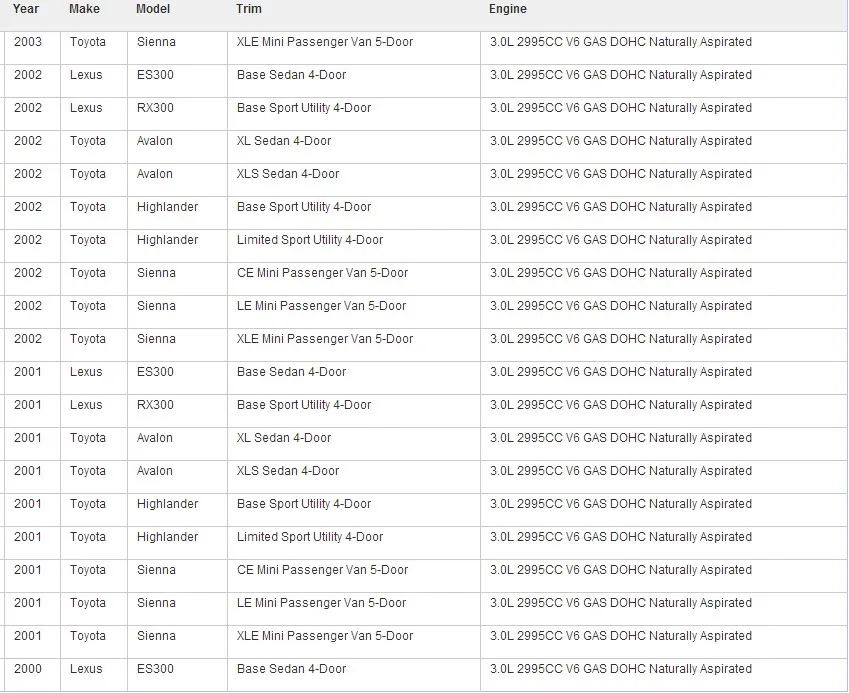Screen dimensions: 849x693
Task: Select XL Sedan 4-Door in the 2002 row
Action: pos(284,141)
